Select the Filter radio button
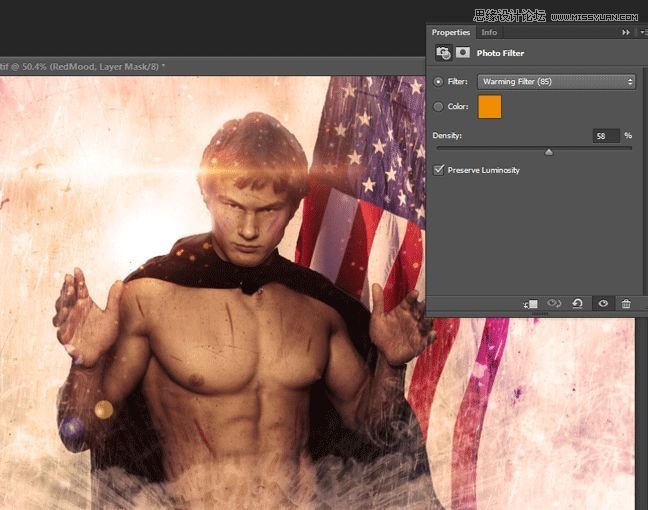This screenshot has width=648, height=510. coord(438,82)
